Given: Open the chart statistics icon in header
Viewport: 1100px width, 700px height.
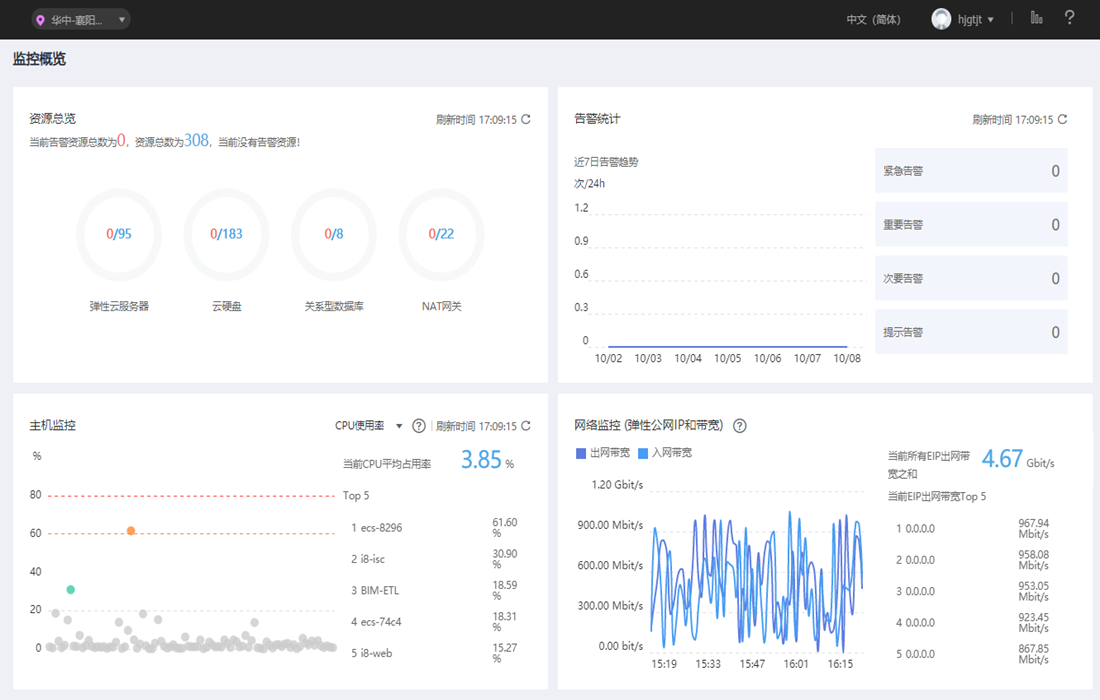Looking at the screenshot, I should click(1036, 18).
